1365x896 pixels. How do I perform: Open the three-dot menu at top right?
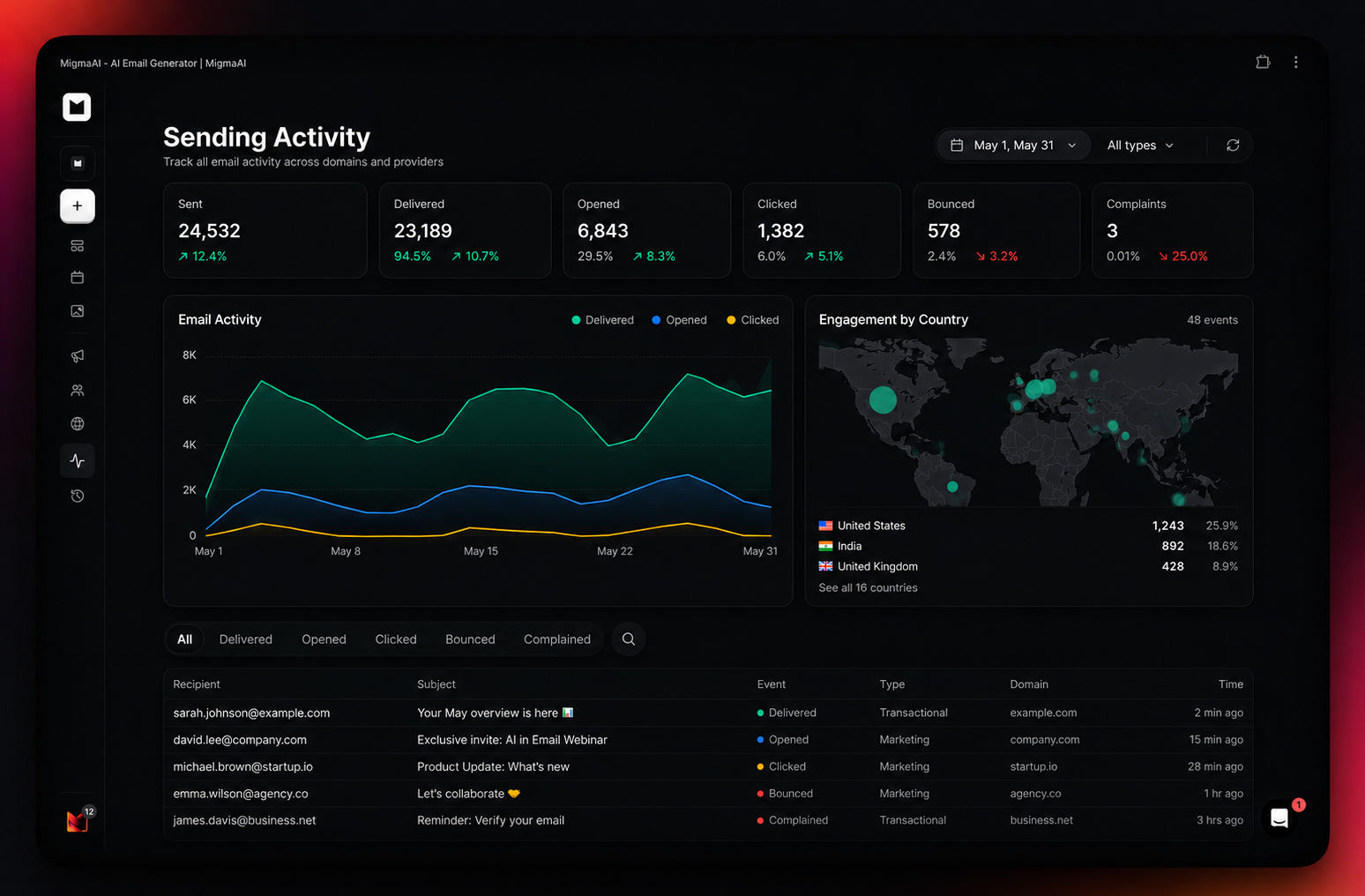pos(1296,62)
